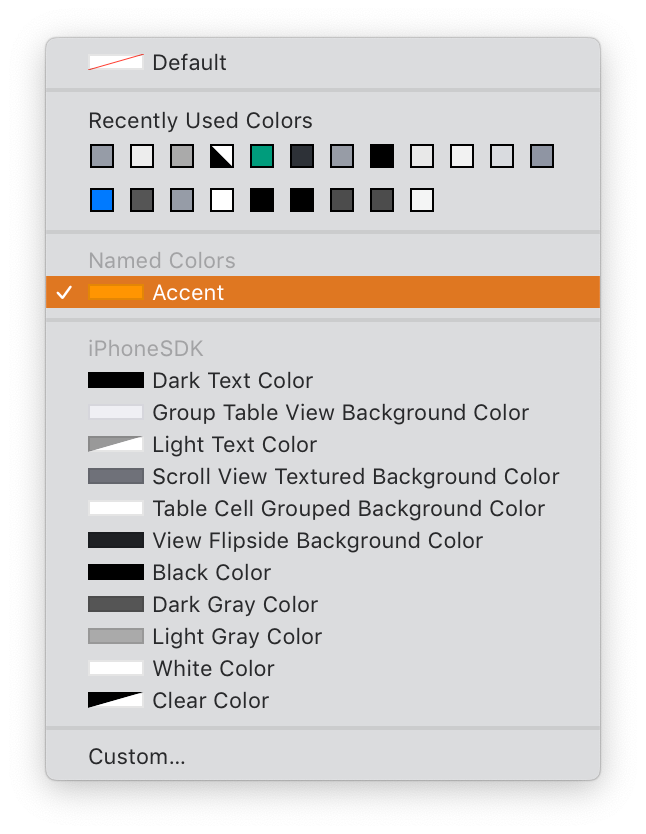Click the Light Text Color swatch
Viewport: 646px width, 834px height.
[x=117, y=444]
